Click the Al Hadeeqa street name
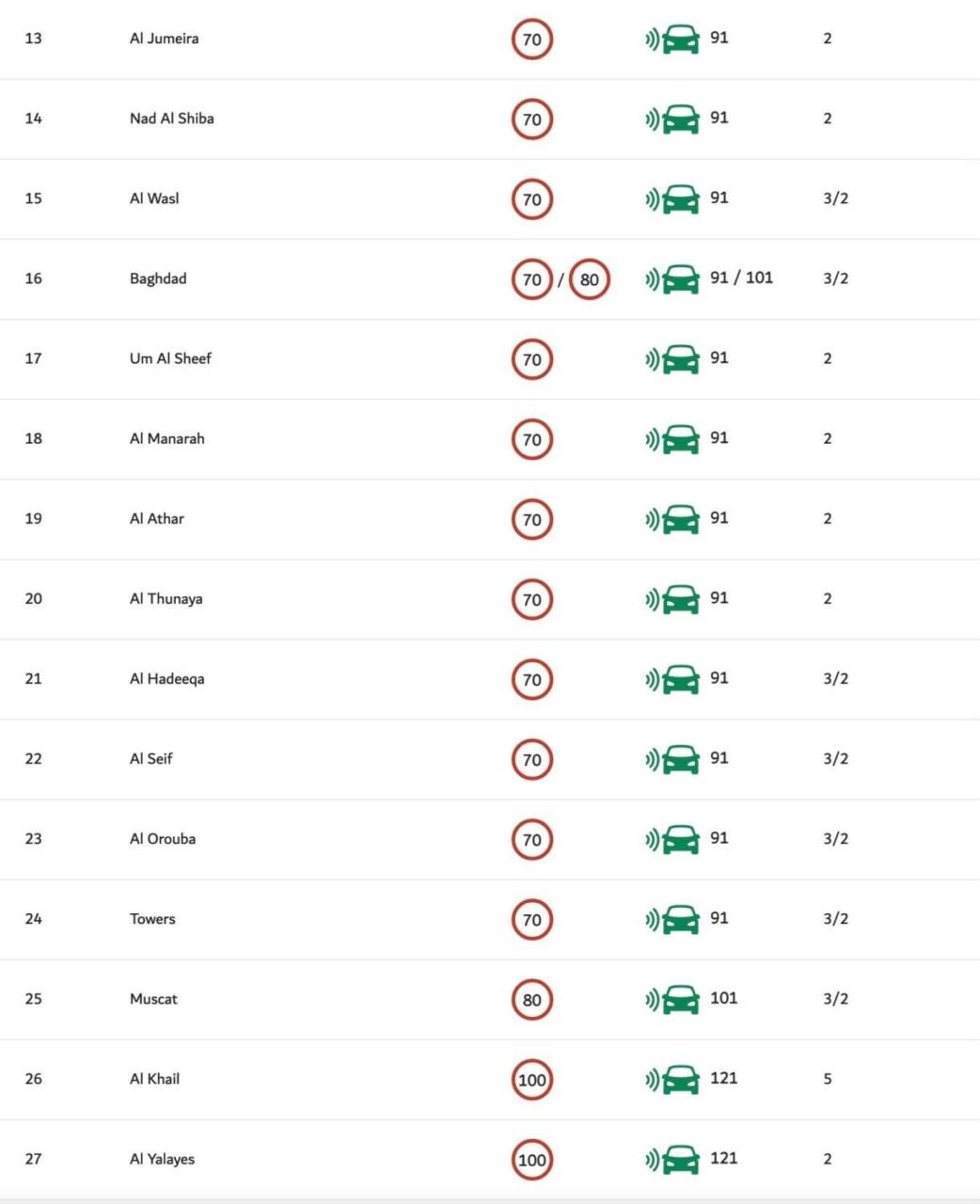 tap(167, 679)
